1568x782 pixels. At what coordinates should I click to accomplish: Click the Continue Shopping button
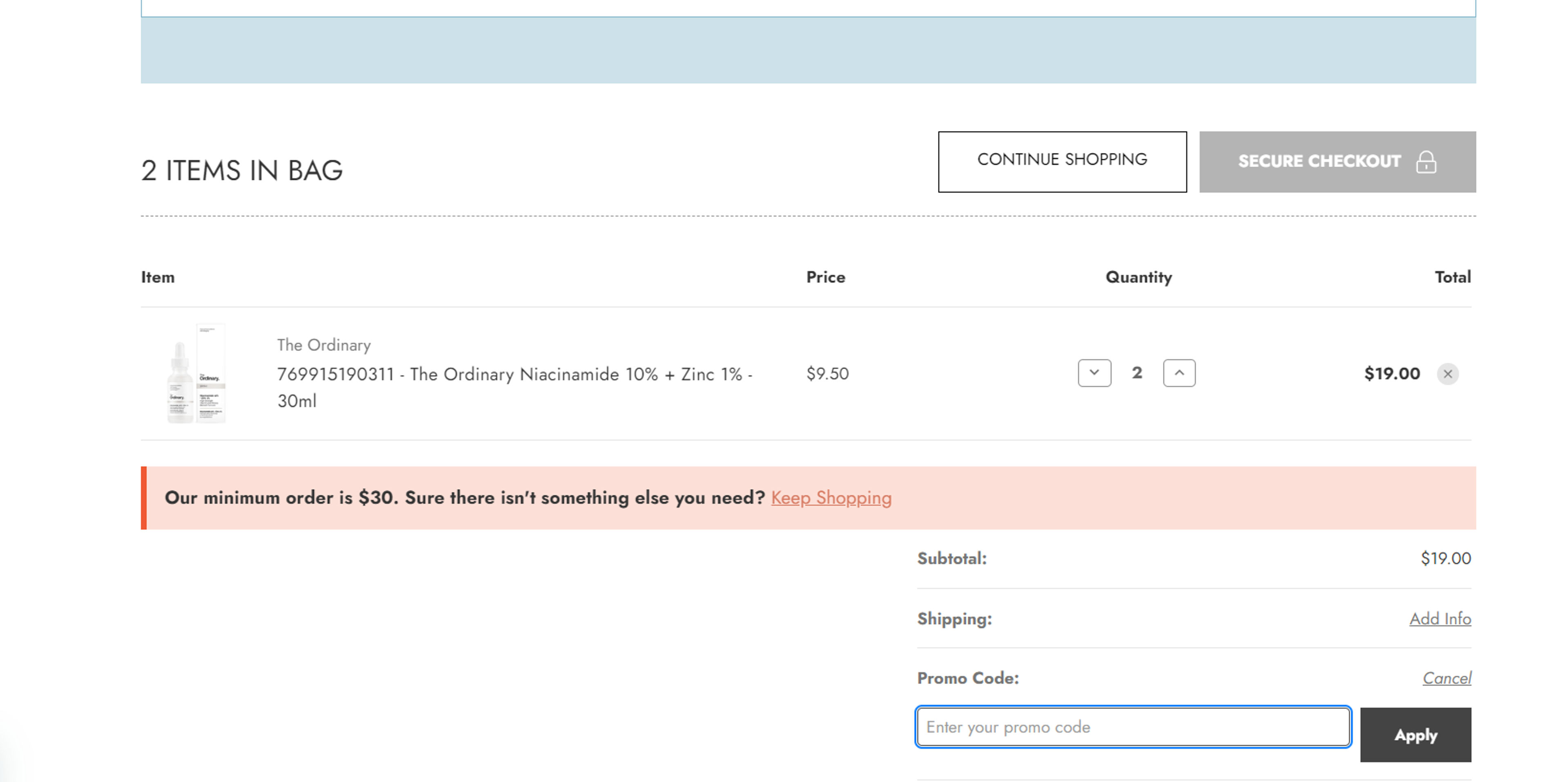(x=1062, y=162)
